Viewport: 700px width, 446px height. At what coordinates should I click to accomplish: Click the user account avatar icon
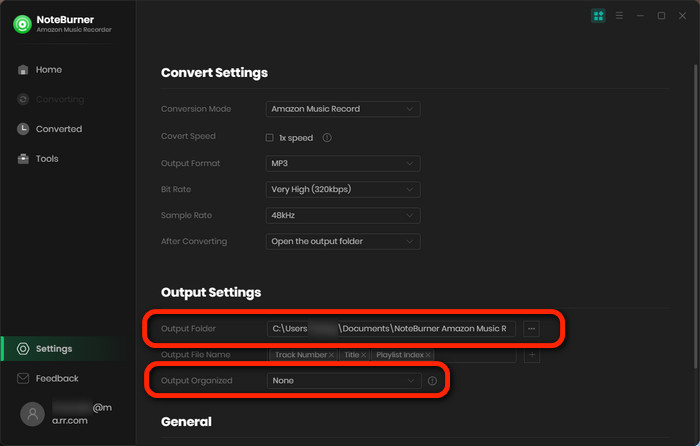[x=32, y=414]
